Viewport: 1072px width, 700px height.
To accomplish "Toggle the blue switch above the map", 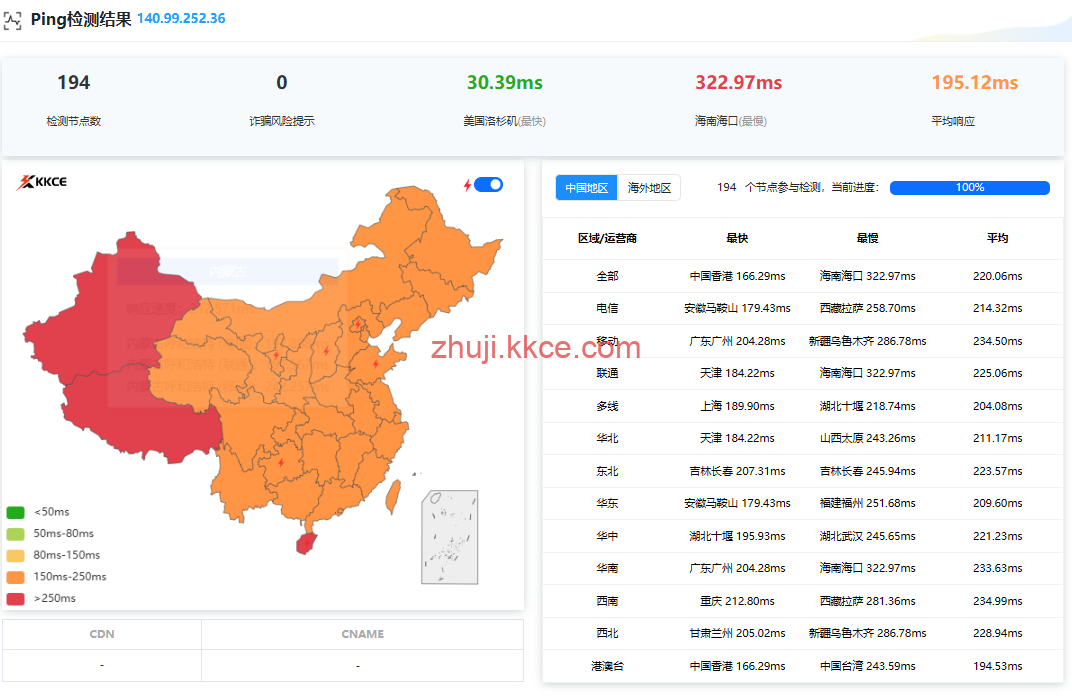I will (488, 184).
